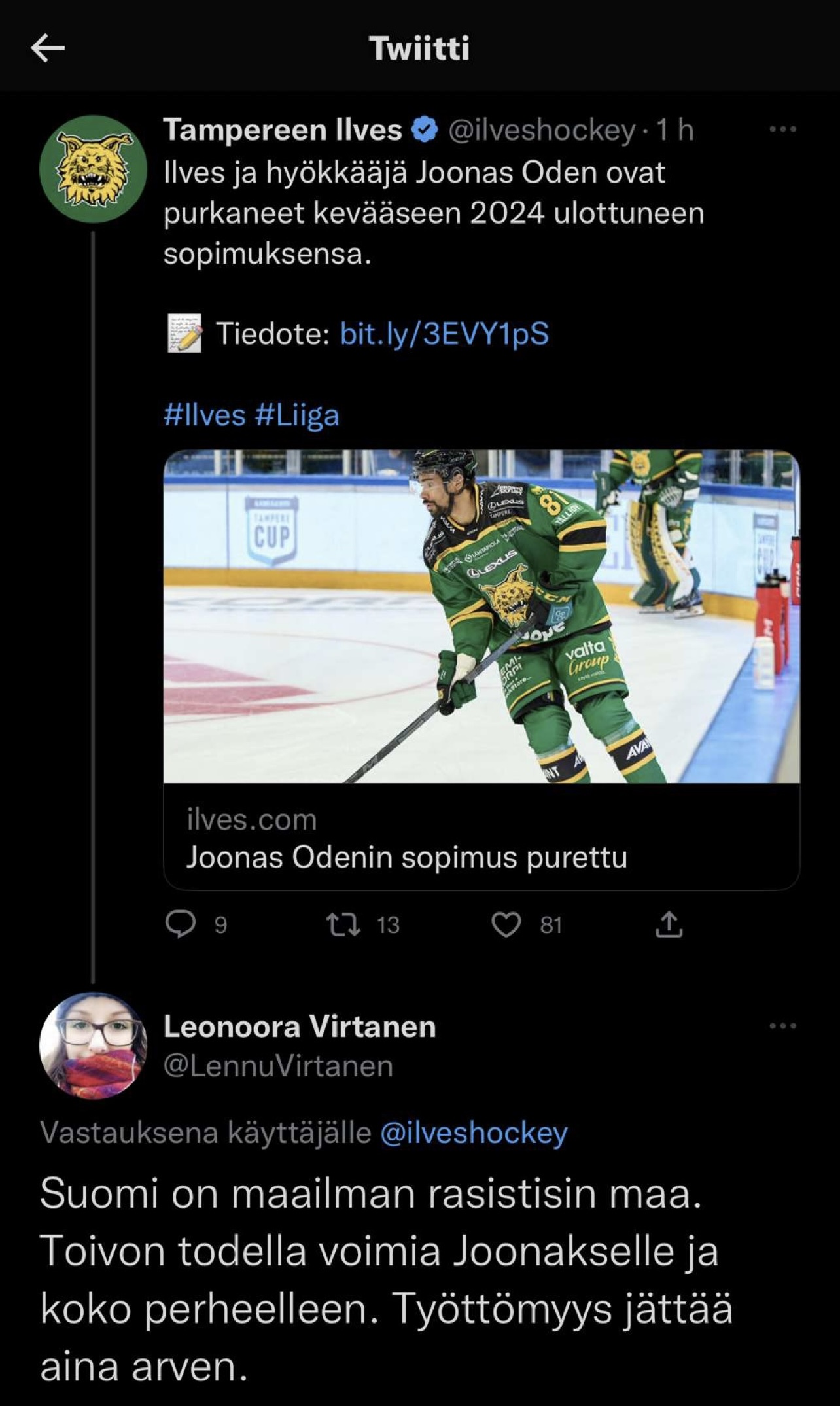Click the Tampereen Ilves display name
This screenshot has height=1406, width=840.
click(282, 130)
